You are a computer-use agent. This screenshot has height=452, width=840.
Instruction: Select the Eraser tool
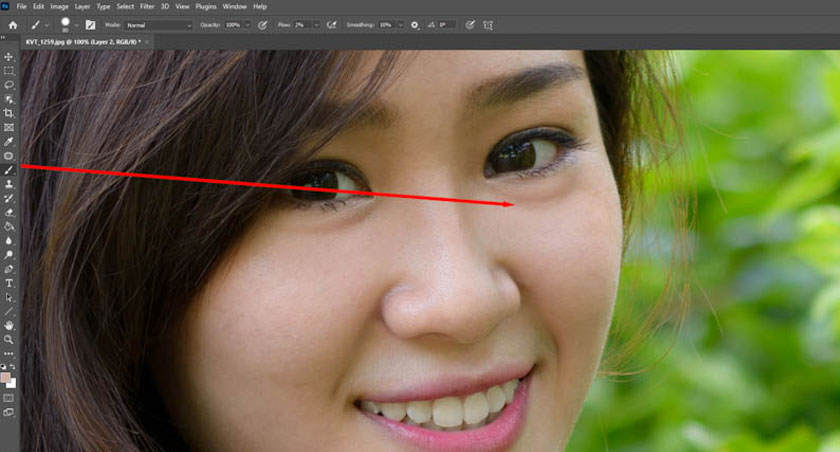[x=9, y=213]
